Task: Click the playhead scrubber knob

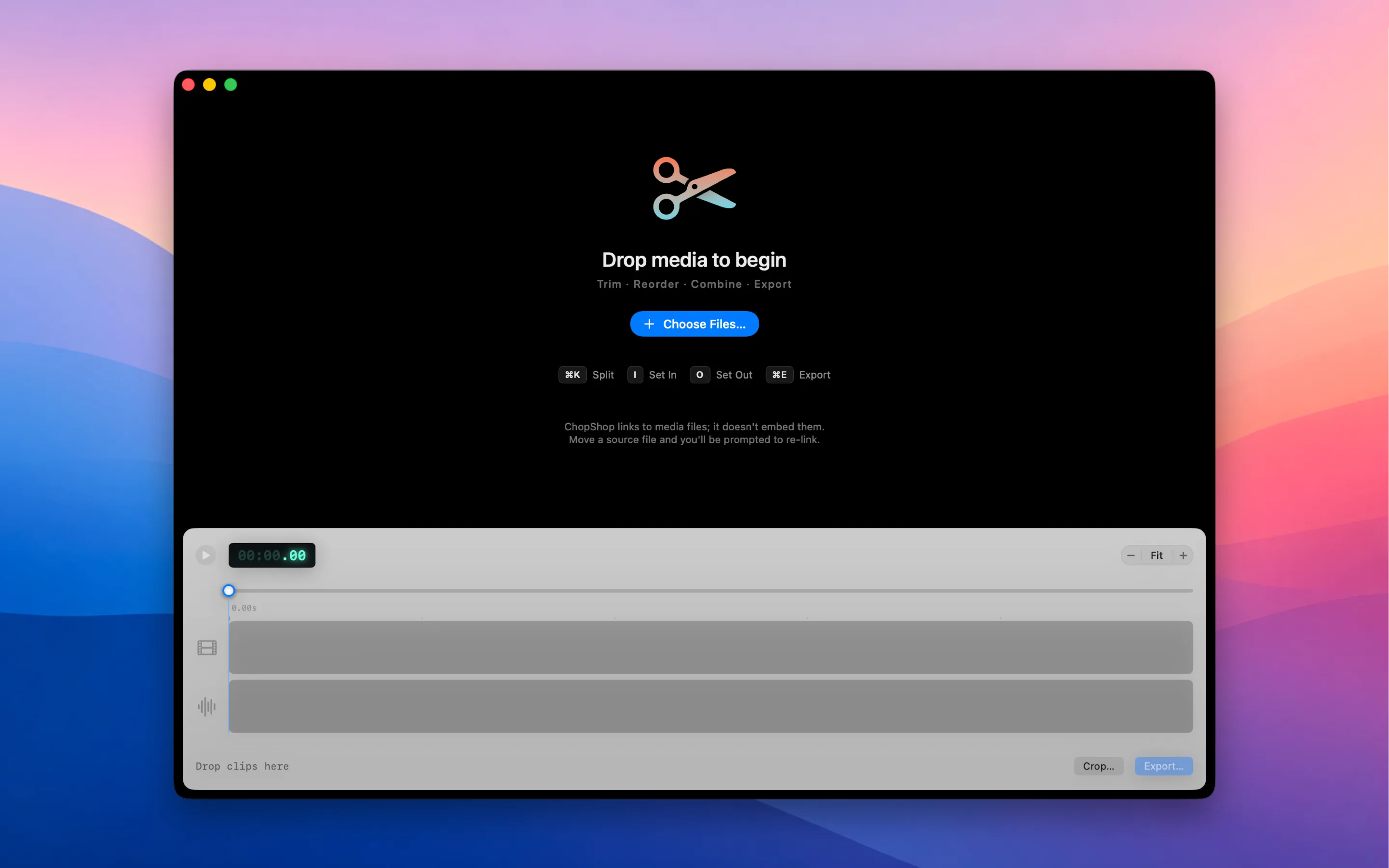Action: point(229,590)
